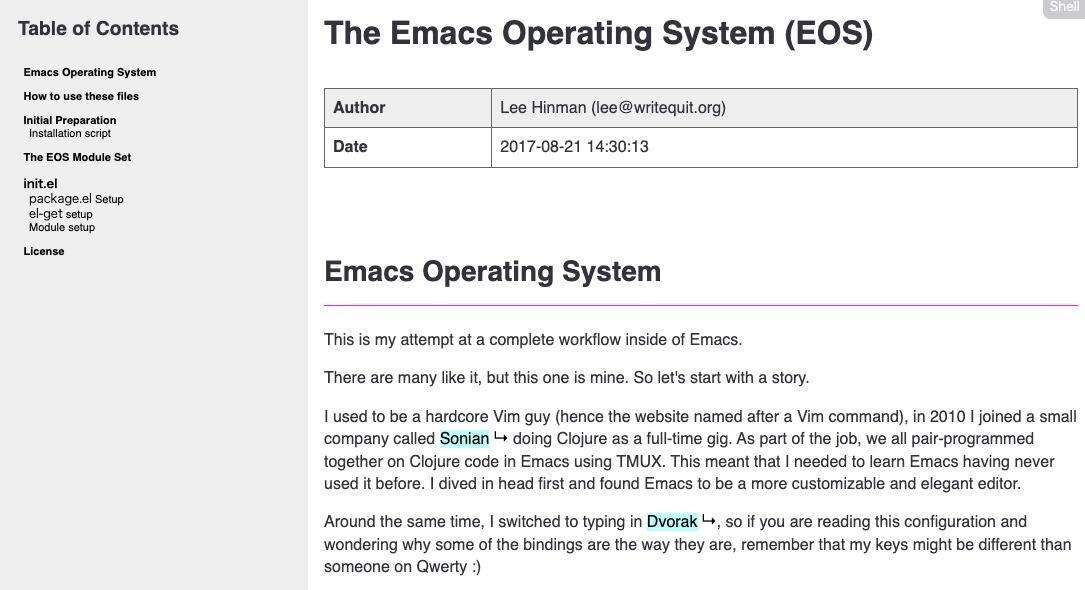View the License section
This screenshot has width=1085, height=590.
pyautogui.click(x=44, y=251)
